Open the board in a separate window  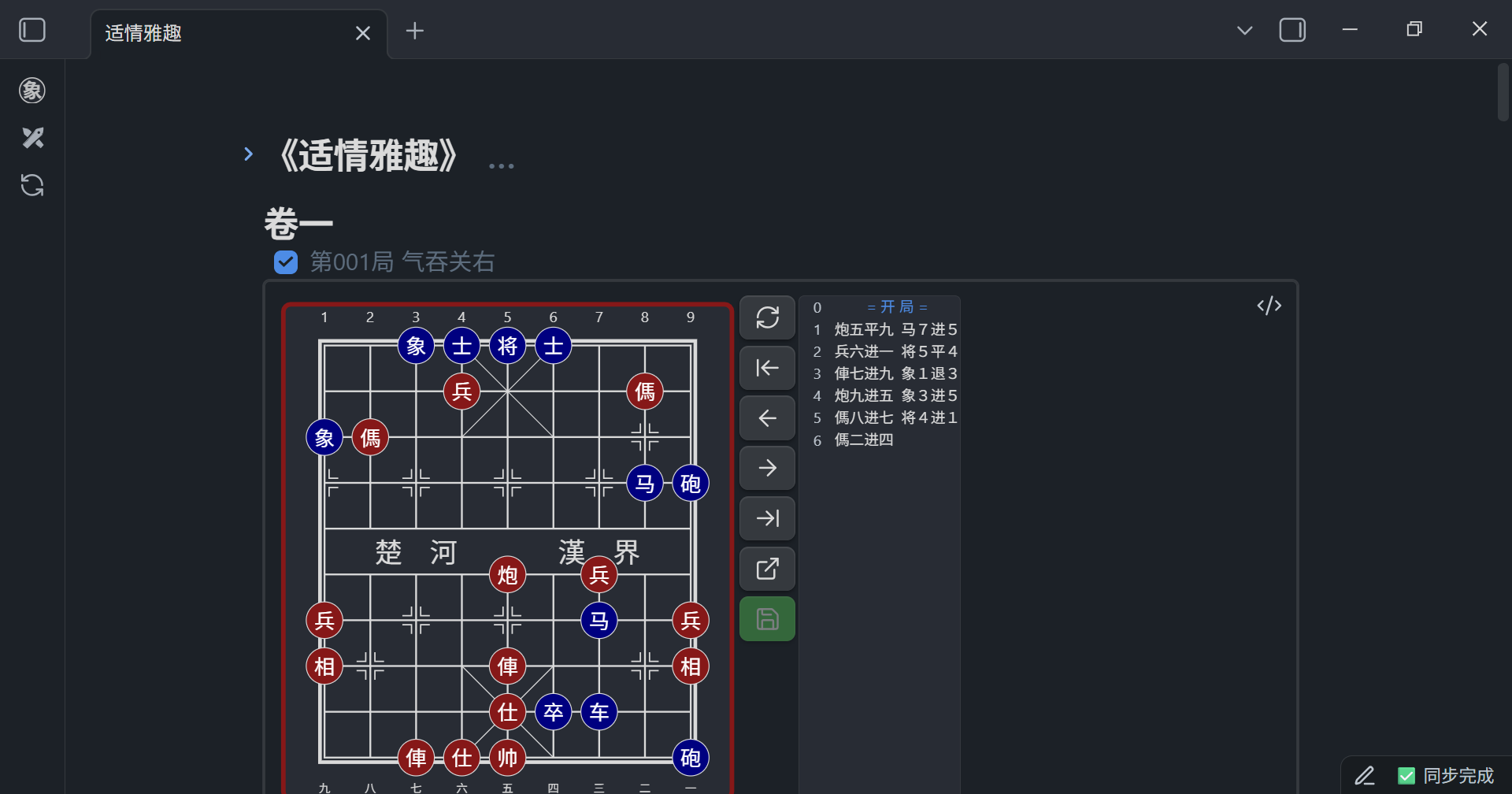click(x=766, y=569)
